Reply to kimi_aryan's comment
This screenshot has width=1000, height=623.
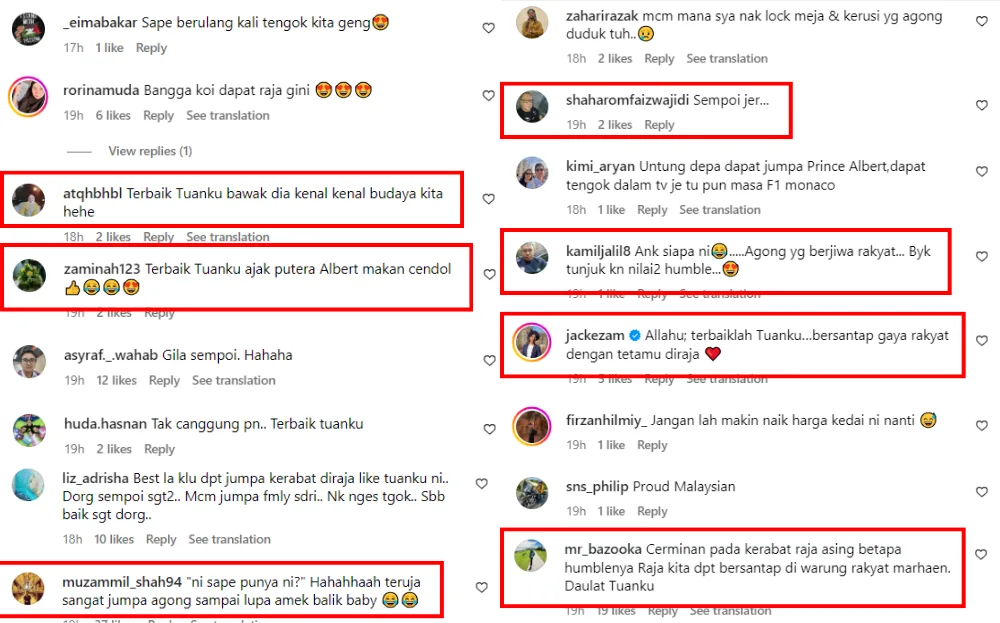[652, 210]
